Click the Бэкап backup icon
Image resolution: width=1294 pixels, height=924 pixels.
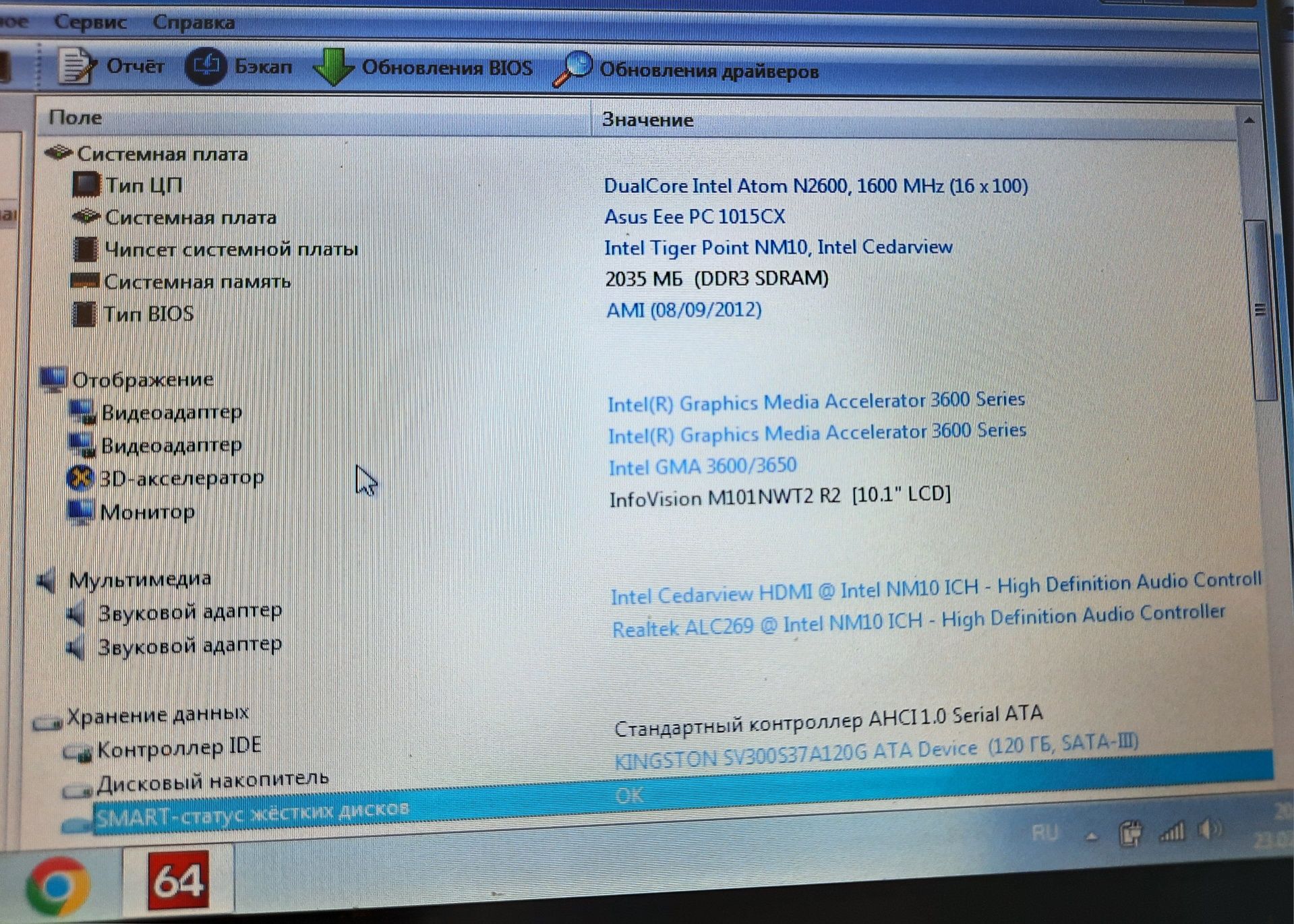206,66
